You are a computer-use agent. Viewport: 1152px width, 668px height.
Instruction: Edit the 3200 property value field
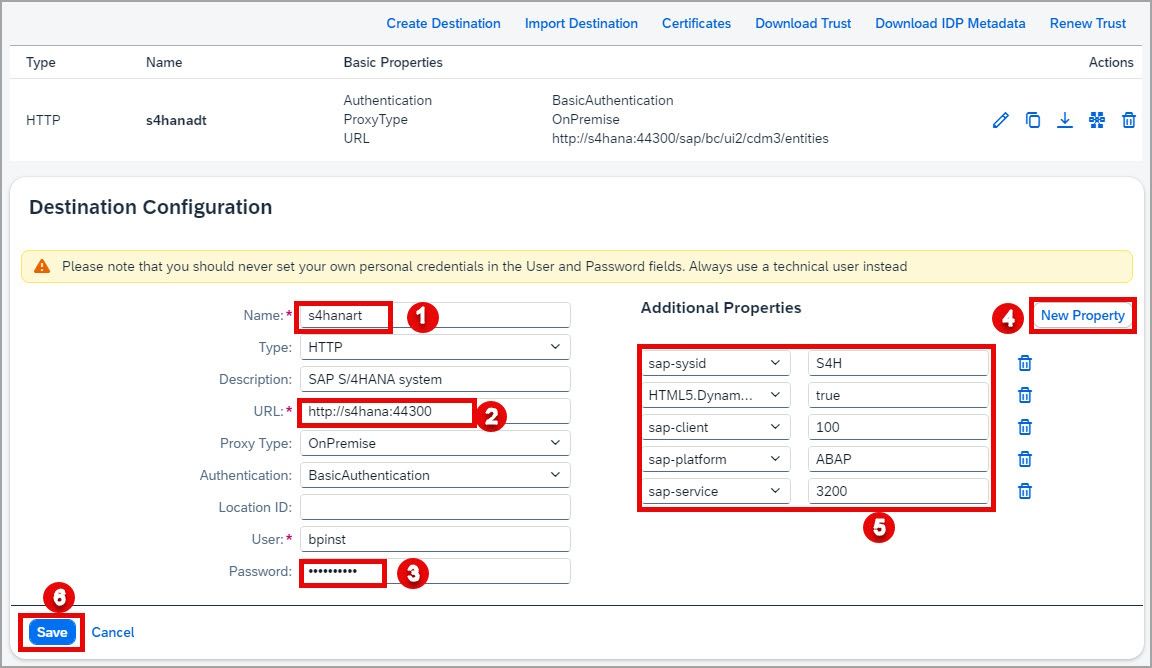click(898, 491)
